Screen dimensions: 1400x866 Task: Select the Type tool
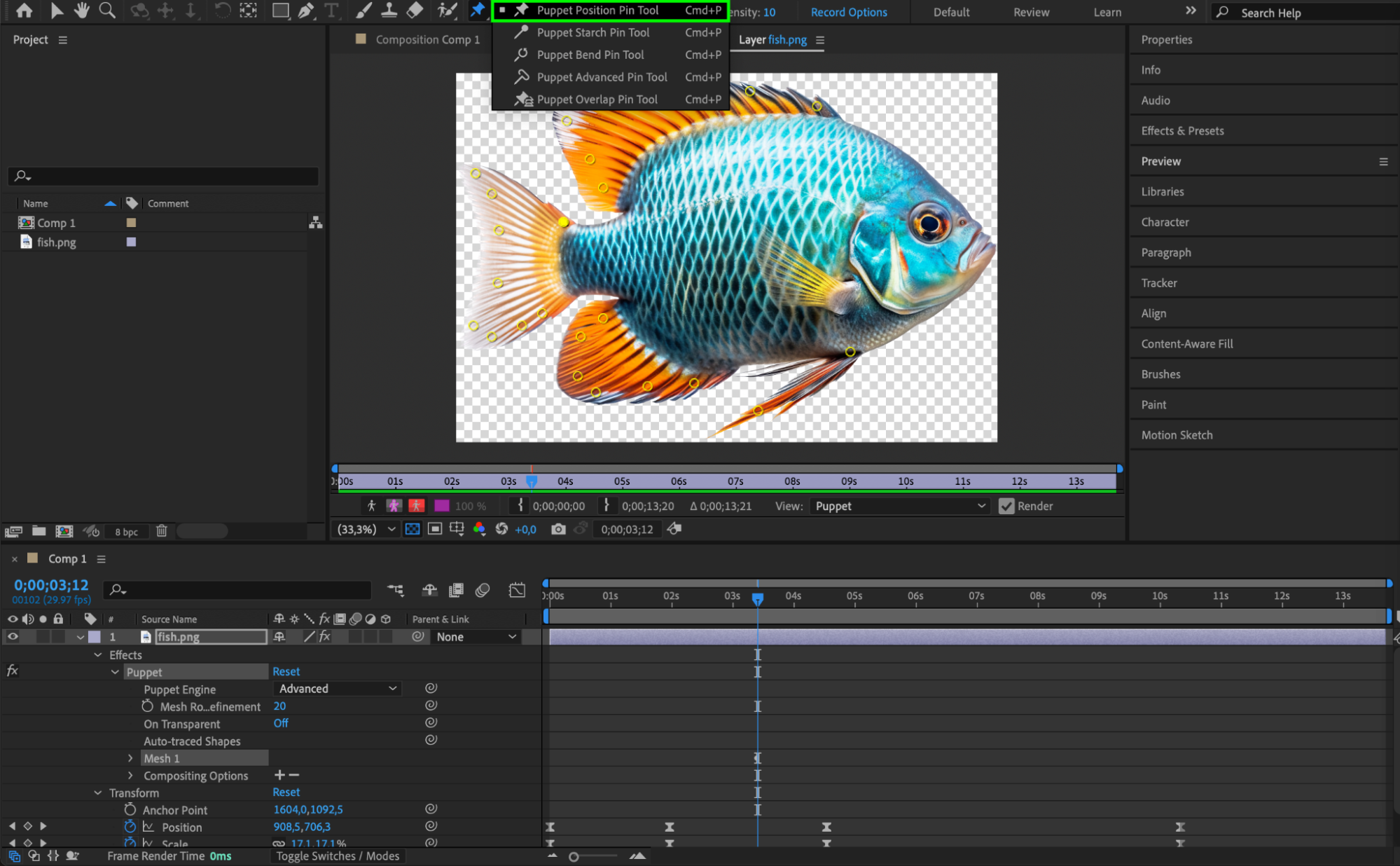click(x=331, y=11)
